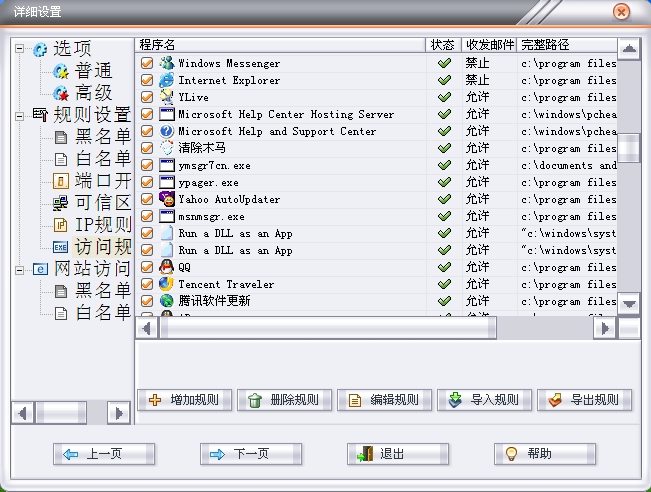This screenshot has width=651, height=492.
Task: Click the Windows Messenger program icon
Action: point(166,63)
